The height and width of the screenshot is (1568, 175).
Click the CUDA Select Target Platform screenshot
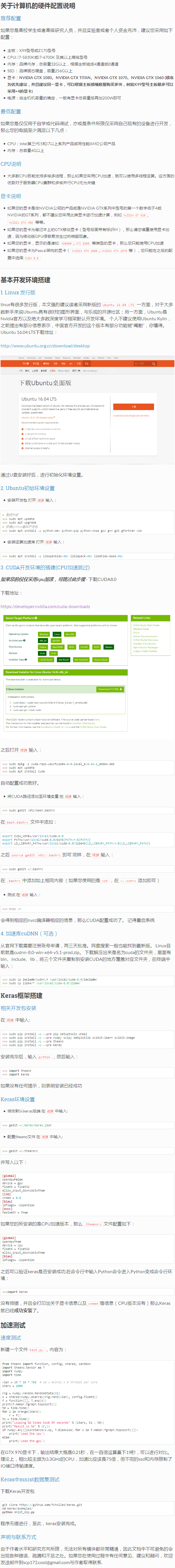[87, 674]
